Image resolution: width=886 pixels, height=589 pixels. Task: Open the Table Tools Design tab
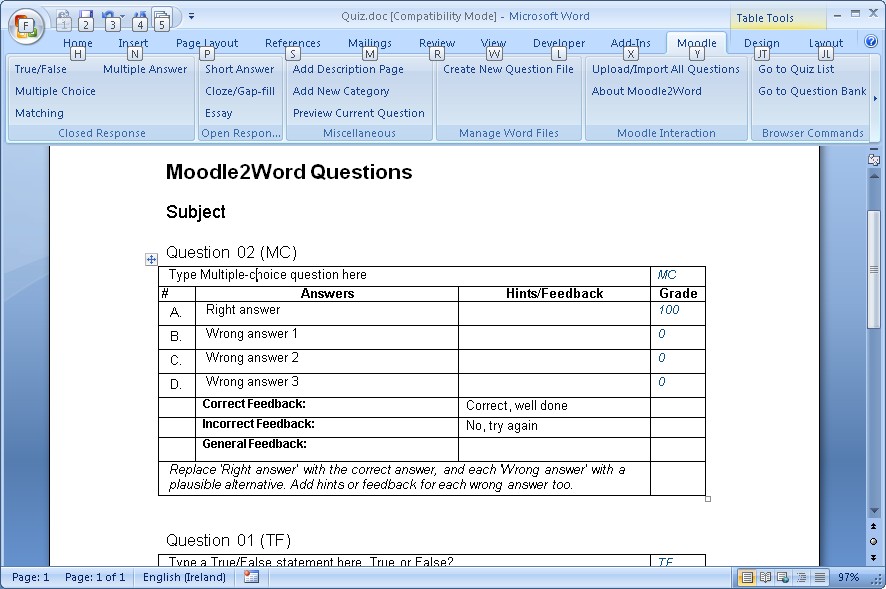click(762, 43)
